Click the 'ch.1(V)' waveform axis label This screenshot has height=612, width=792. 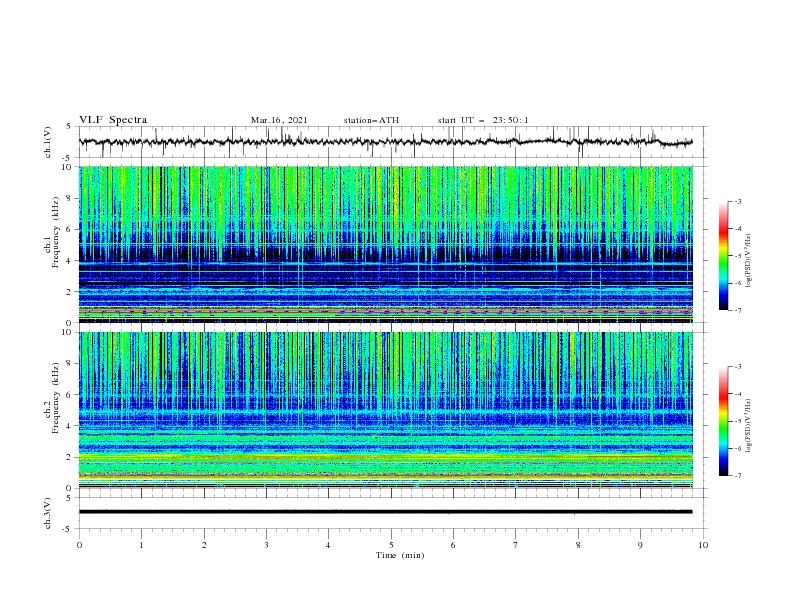tap(48, 142)
